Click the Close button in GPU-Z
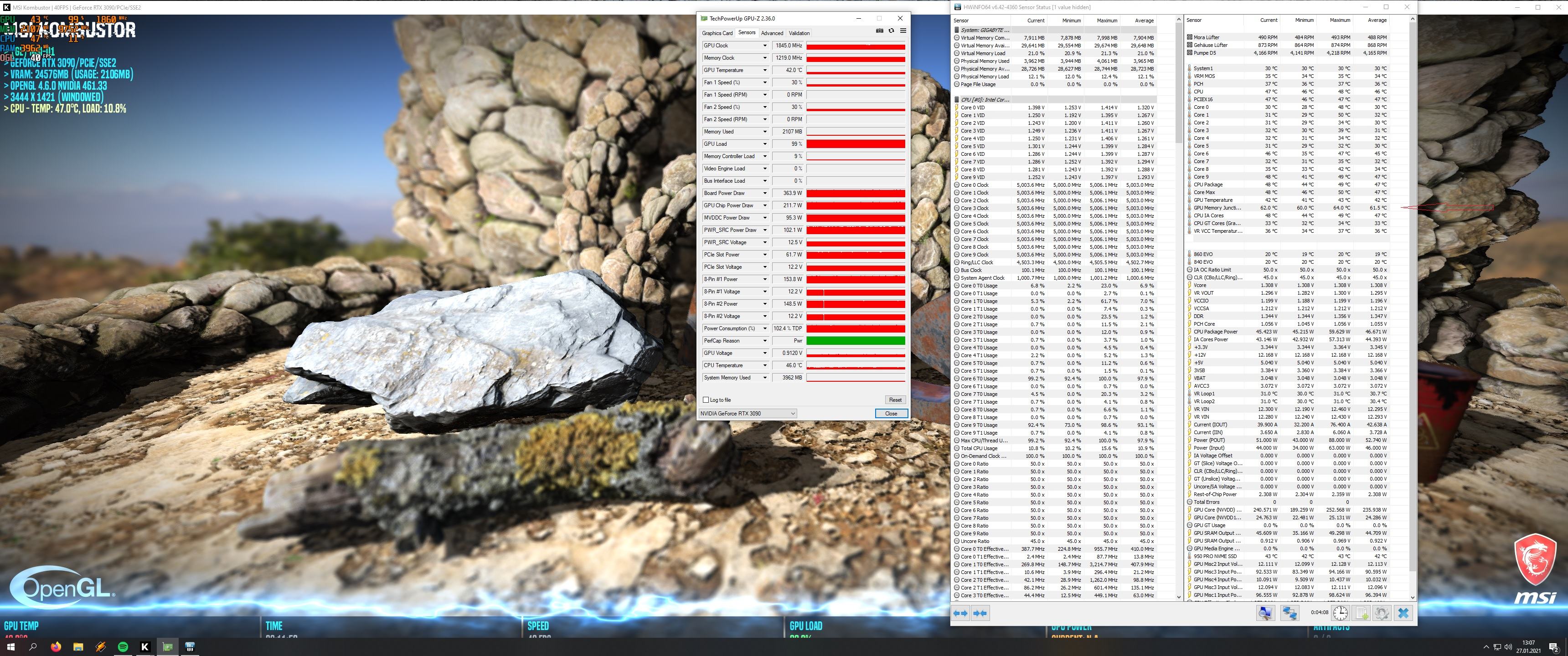The width and height of the screenshot is (1568, 656). pos(891,413)
